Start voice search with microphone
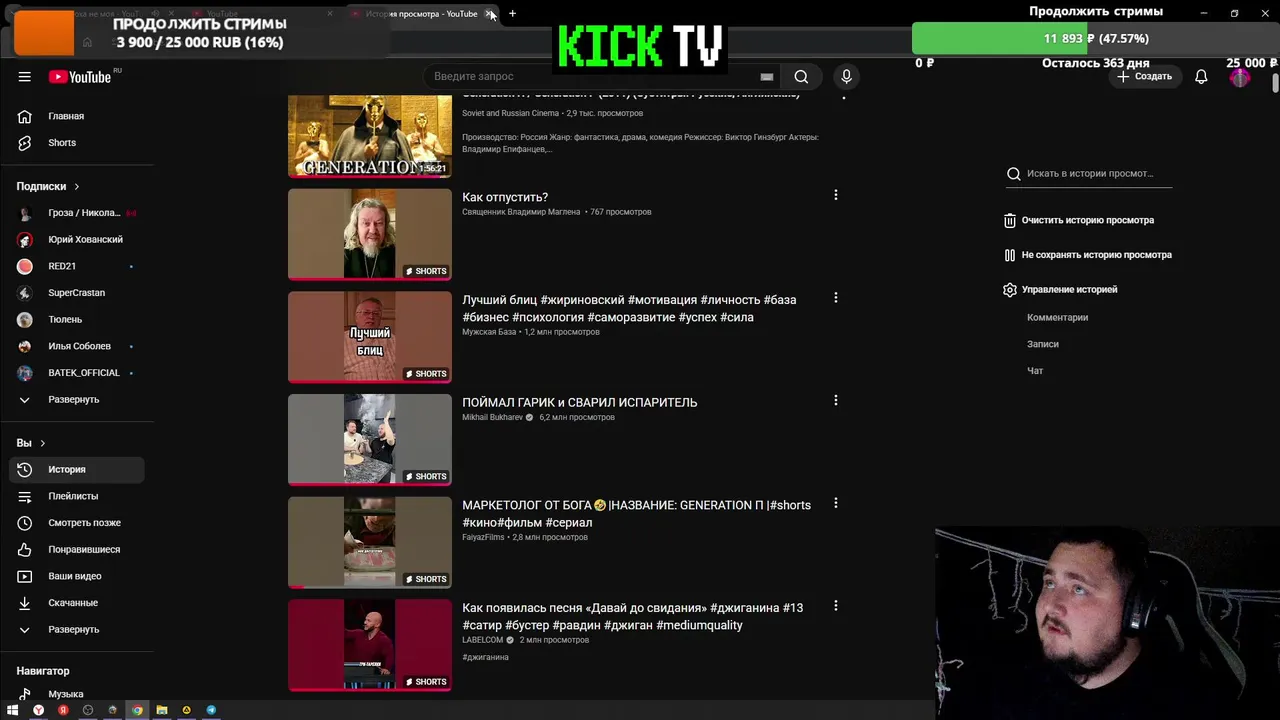Screen dimensions: 1280x720 846,77
